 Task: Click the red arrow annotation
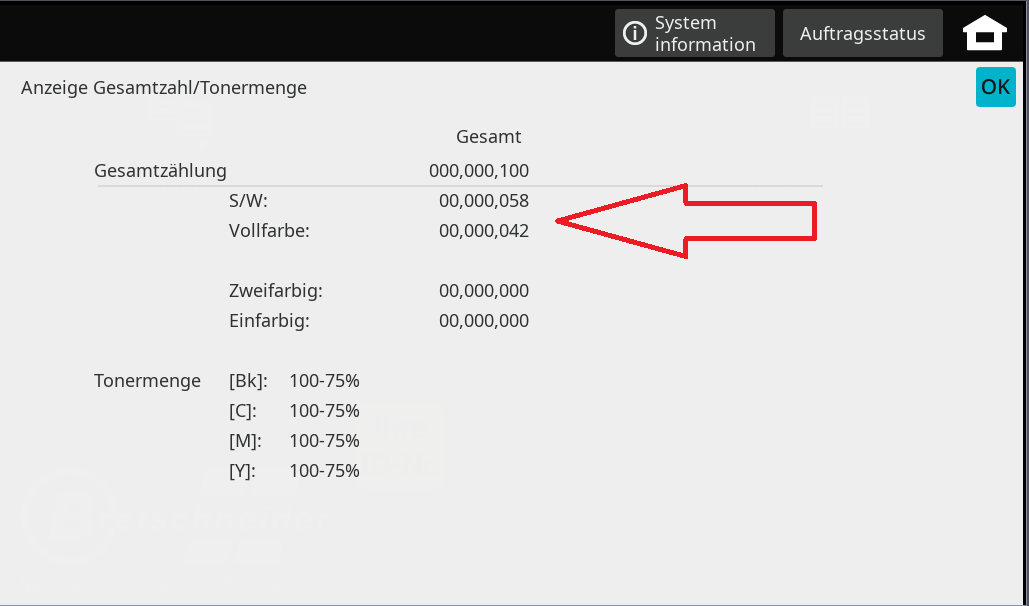(x=687, y=221)
